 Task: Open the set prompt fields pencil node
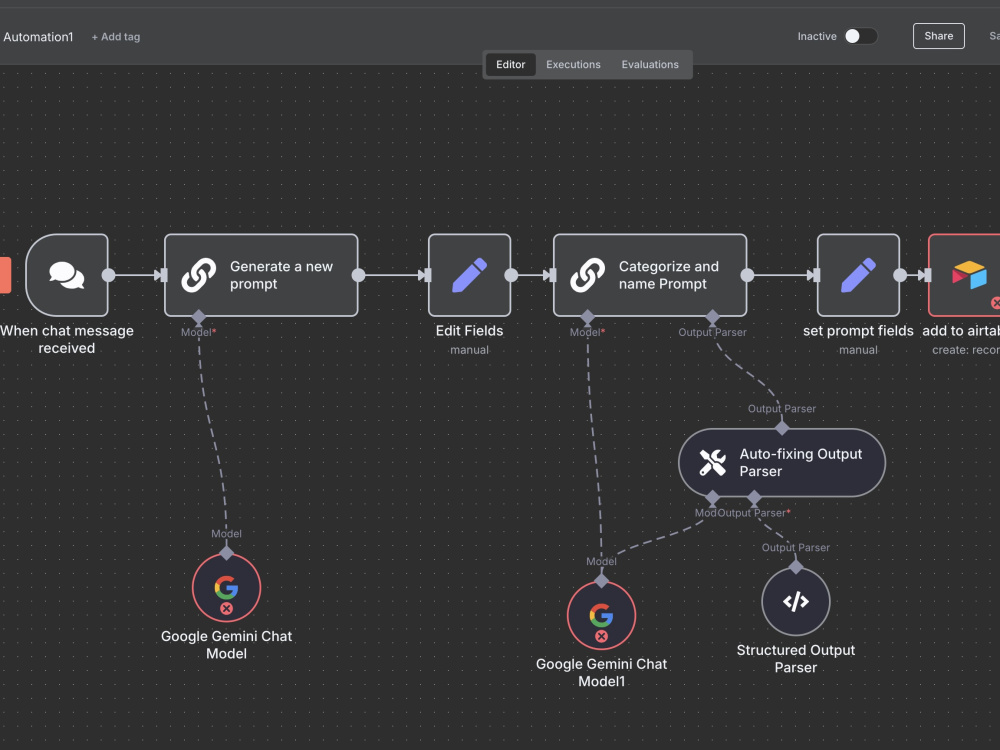(858, 275)
